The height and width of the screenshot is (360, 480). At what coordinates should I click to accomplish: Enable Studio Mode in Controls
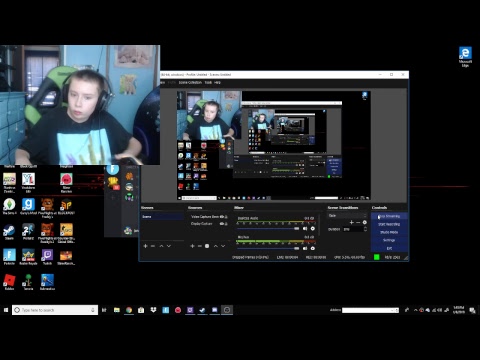(x=389, y=232)
